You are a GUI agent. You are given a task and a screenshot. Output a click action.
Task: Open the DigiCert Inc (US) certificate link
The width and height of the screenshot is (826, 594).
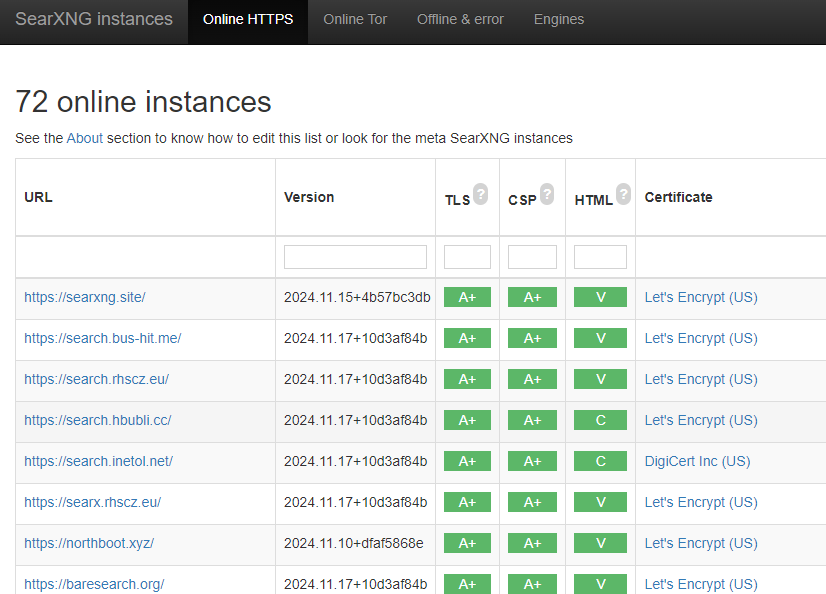pos(697,461)
